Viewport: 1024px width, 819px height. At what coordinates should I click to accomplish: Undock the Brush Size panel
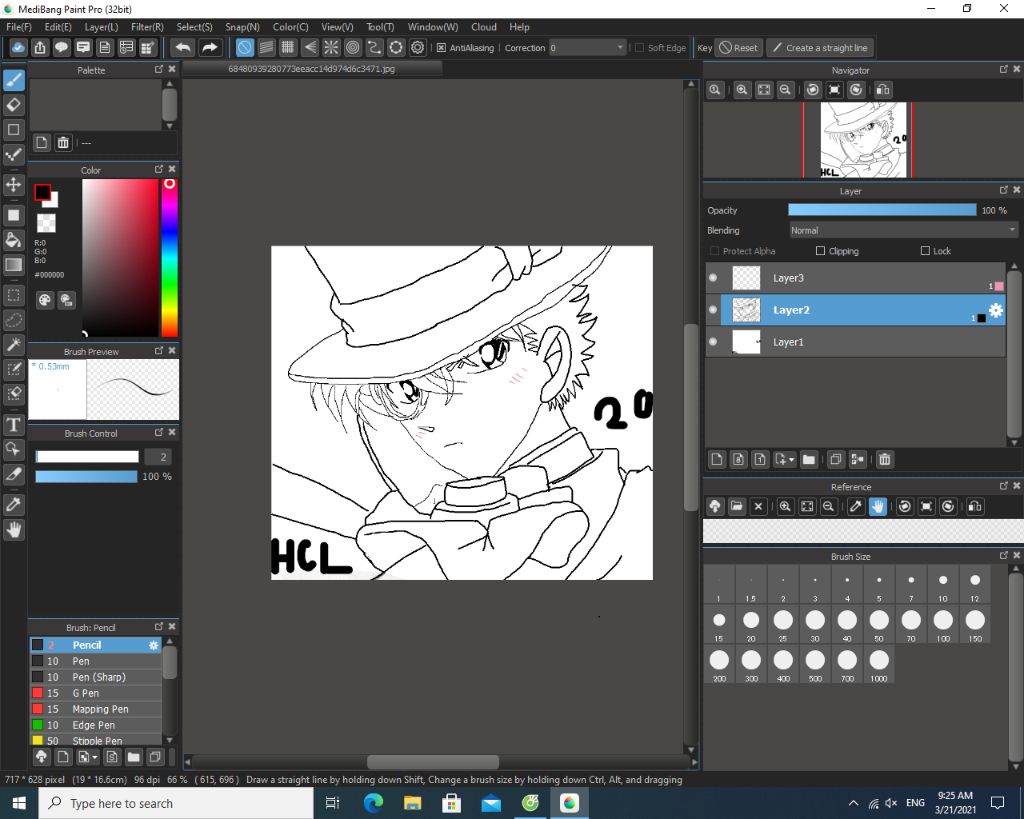[1004, 555]
